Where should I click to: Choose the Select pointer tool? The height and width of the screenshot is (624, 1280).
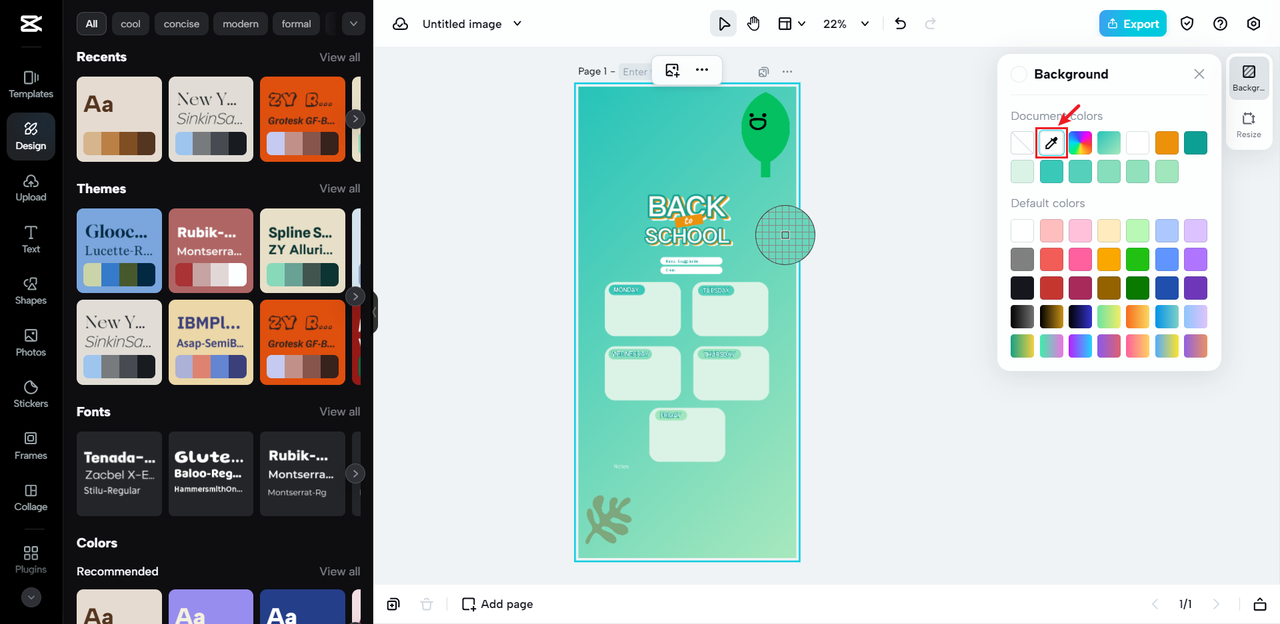(x=723, y=24)
